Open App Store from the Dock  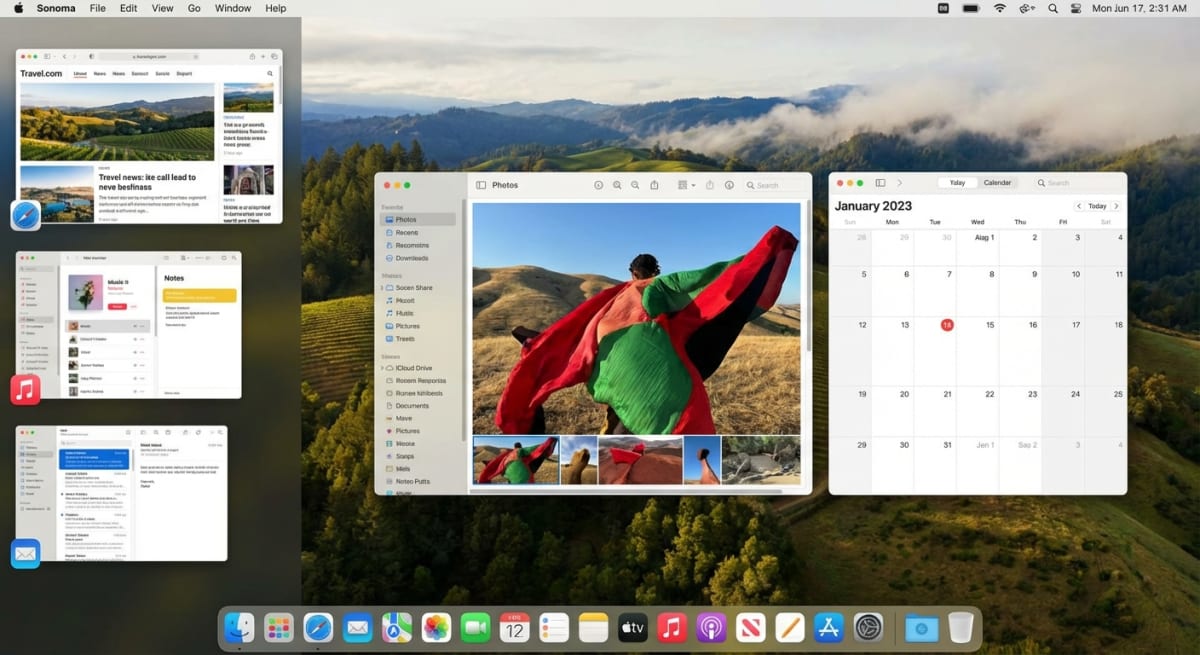point(829,628)
